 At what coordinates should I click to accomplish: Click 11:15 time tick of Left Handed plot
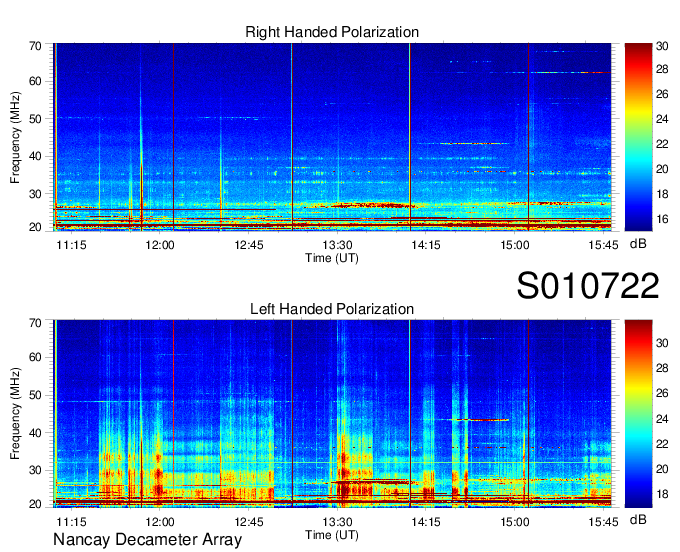(72, 522)
